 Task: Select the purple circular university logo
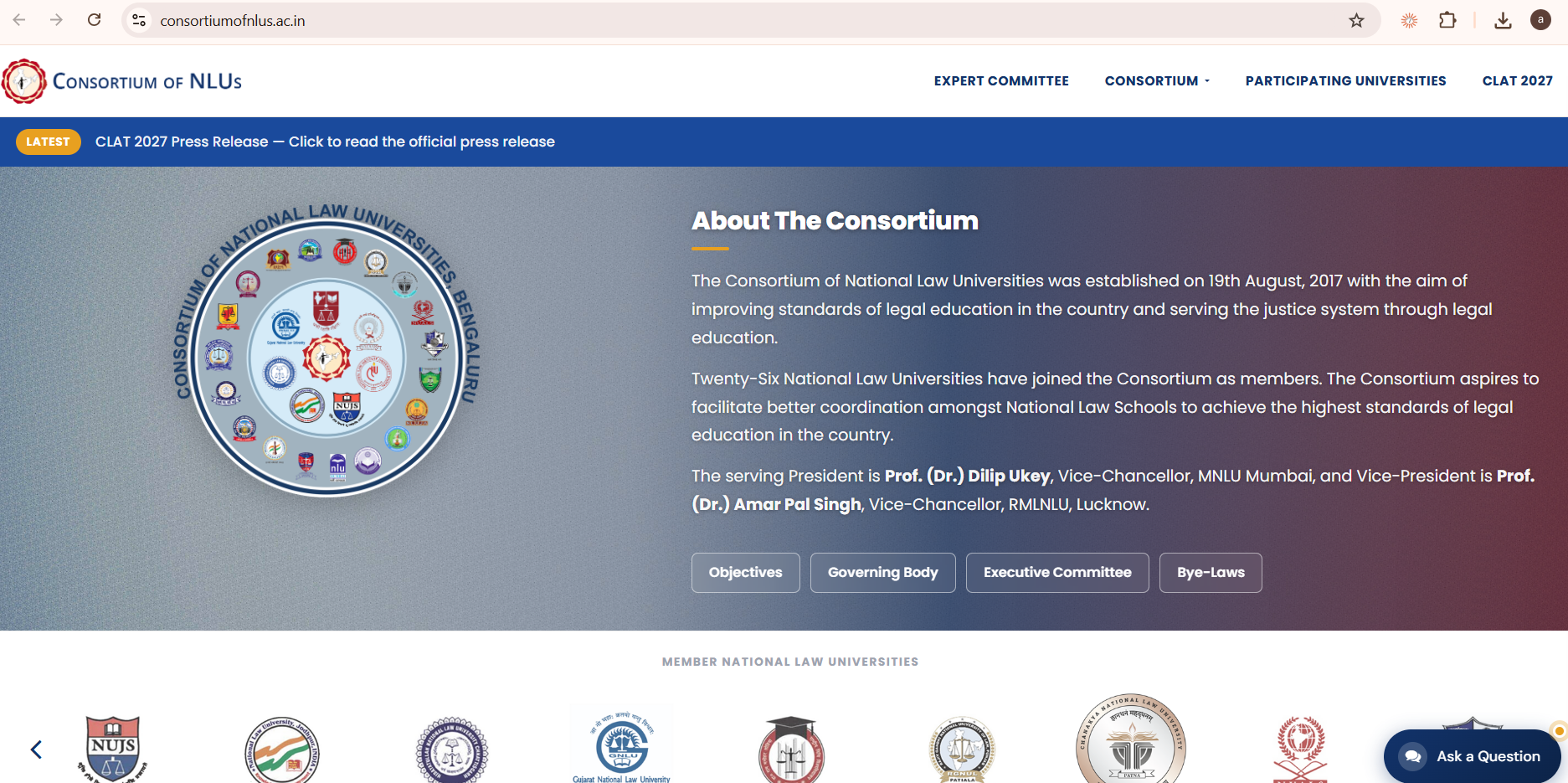coord(452,750)
